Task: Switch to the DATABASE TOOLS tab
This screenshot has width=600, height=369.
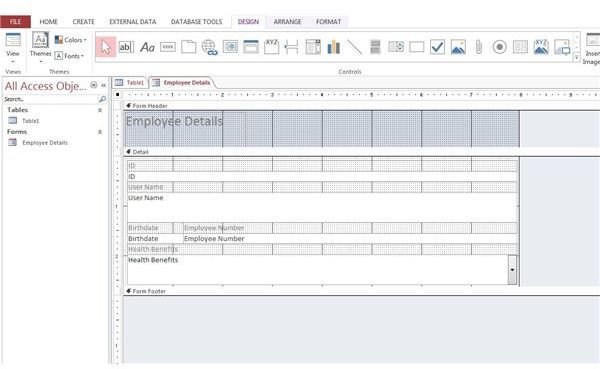Action: 196,22
